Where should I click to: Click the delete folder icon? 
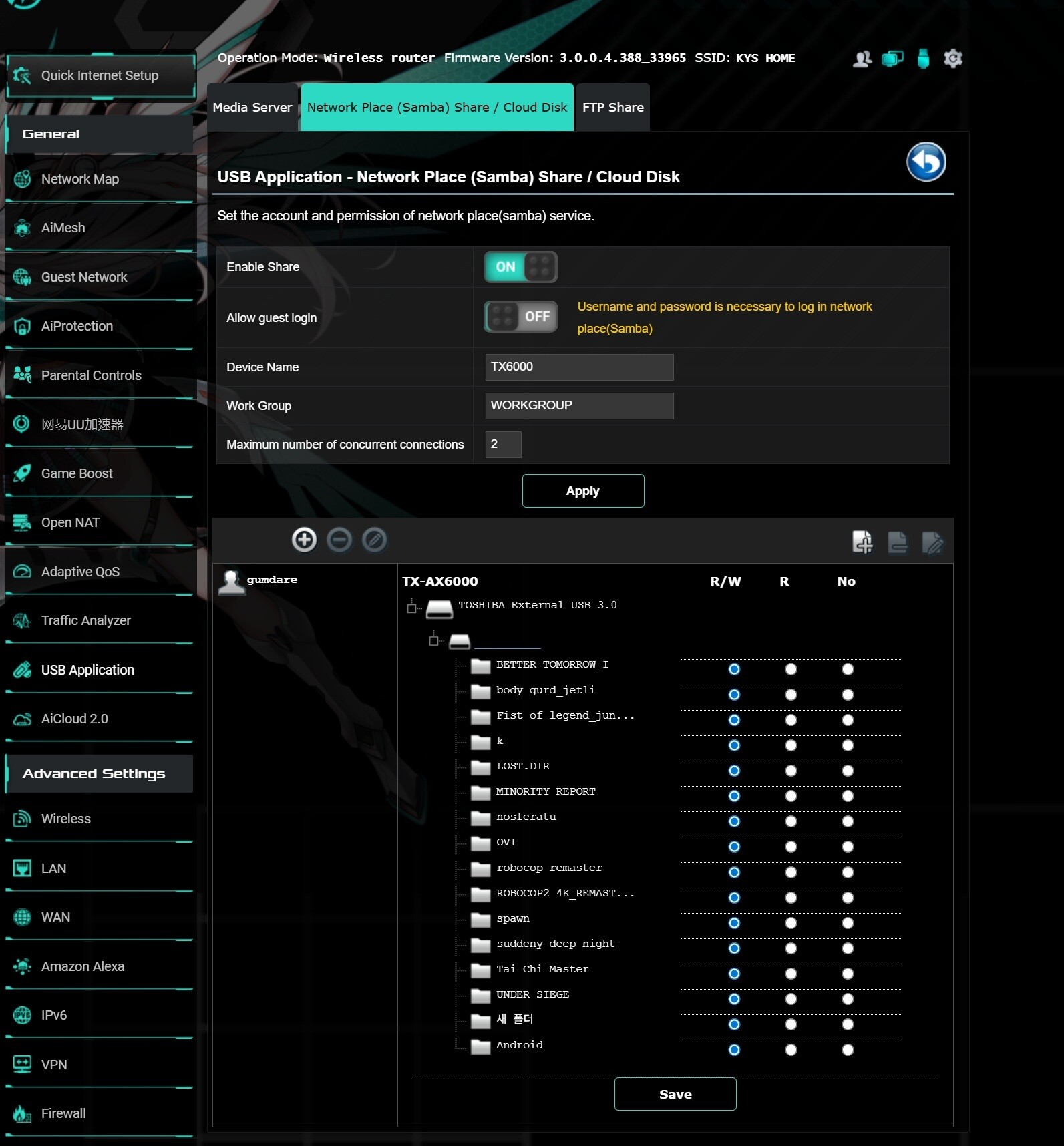tap(898, 542)
